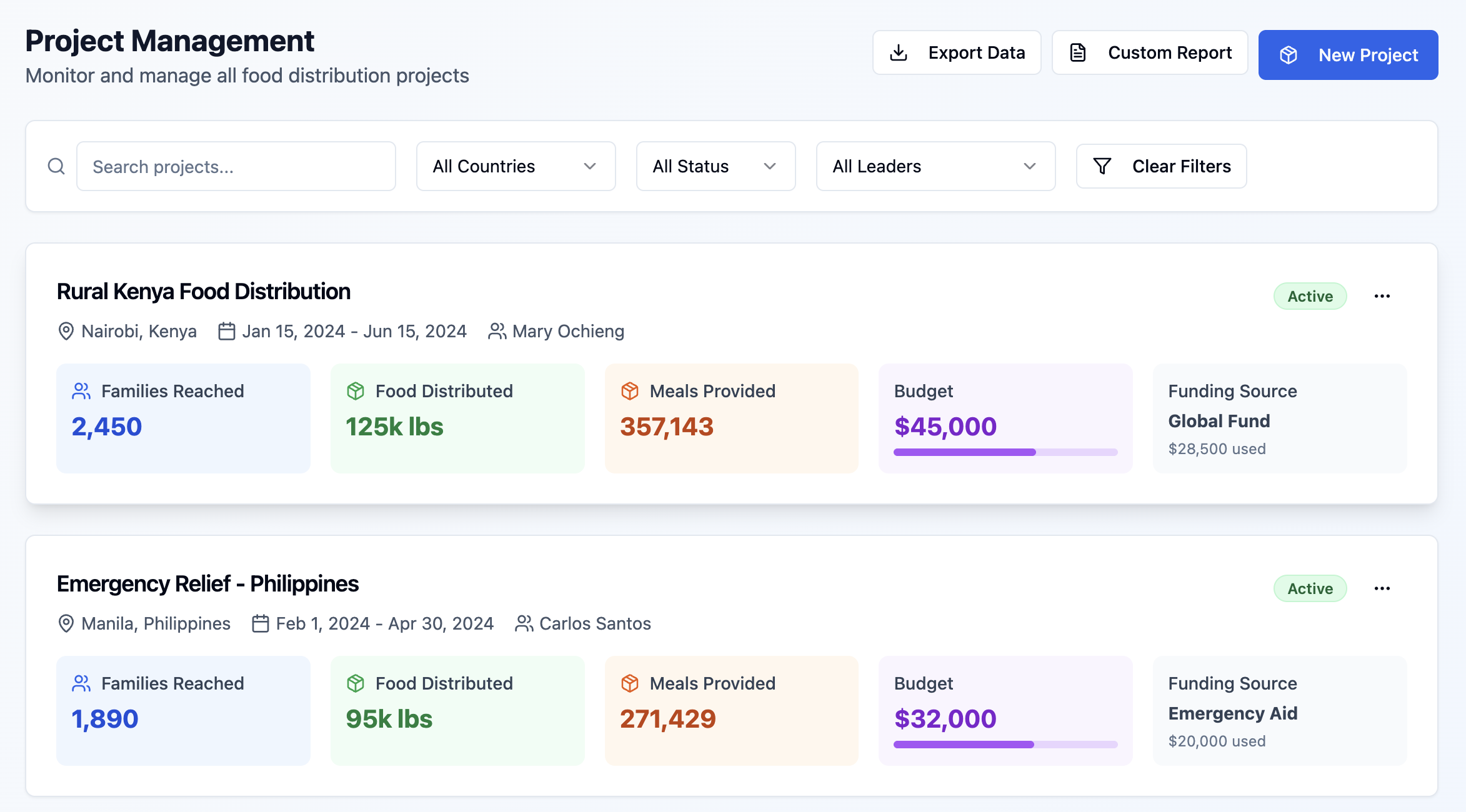
Task: Expand the All Countries dropdown
Action: [516, 166]
